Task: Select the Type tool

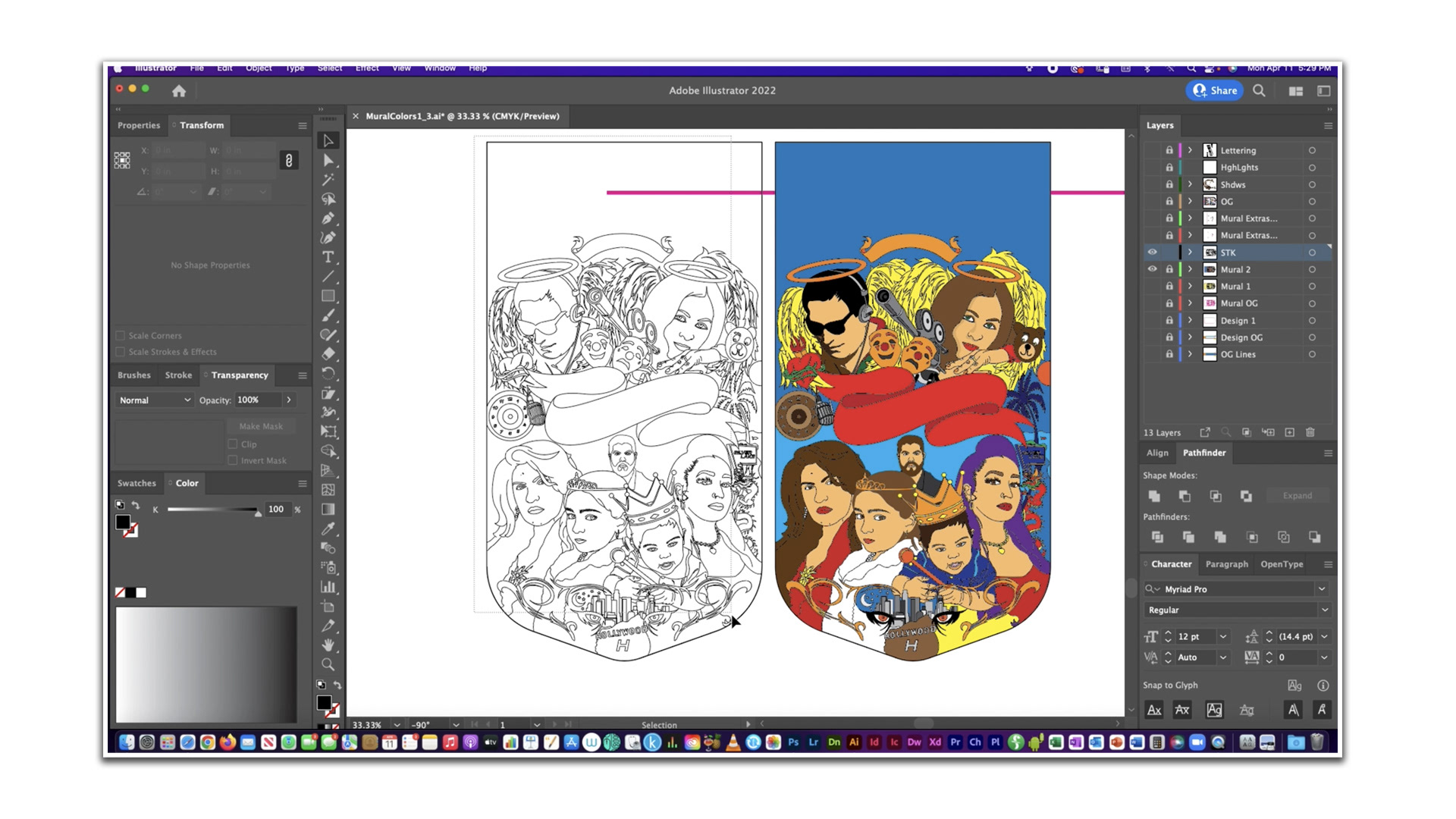Action: pyautogui.click(x=328, y=257)
